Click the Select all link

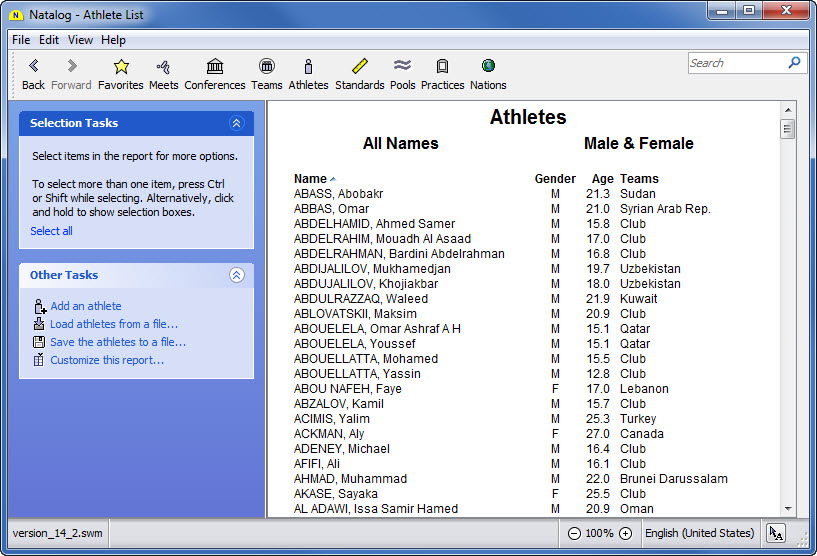[51, 231]
